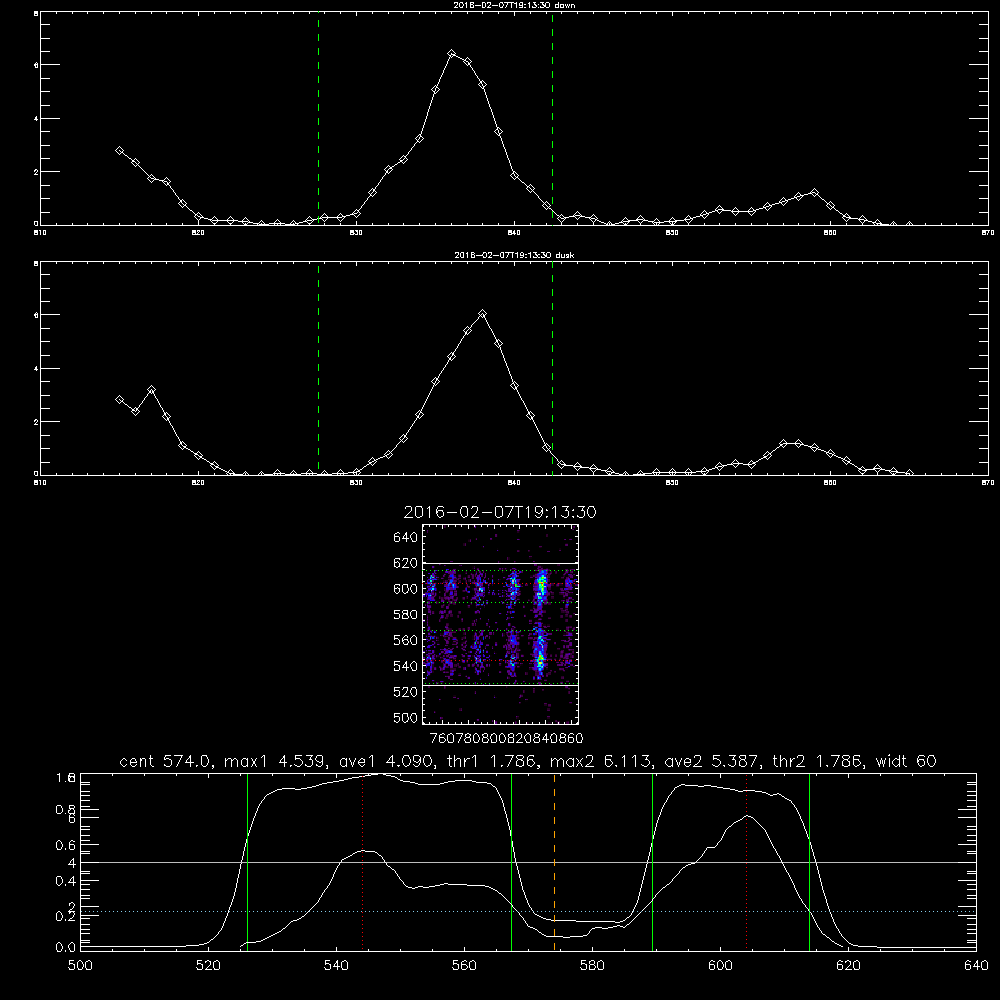This screenshot has width=1000, height=1000.
Task: Click the solid green line near 567
Action: [511, 862]
